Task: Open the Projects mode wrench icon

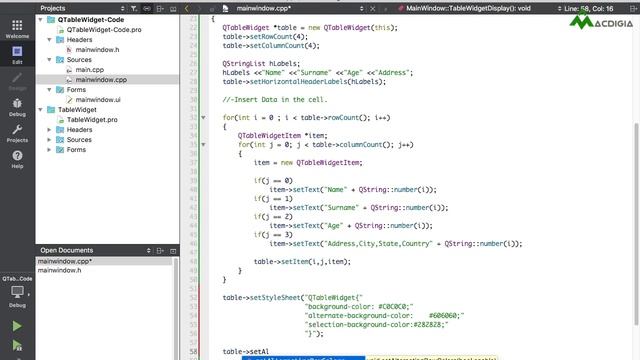Action: click(17, 133)
